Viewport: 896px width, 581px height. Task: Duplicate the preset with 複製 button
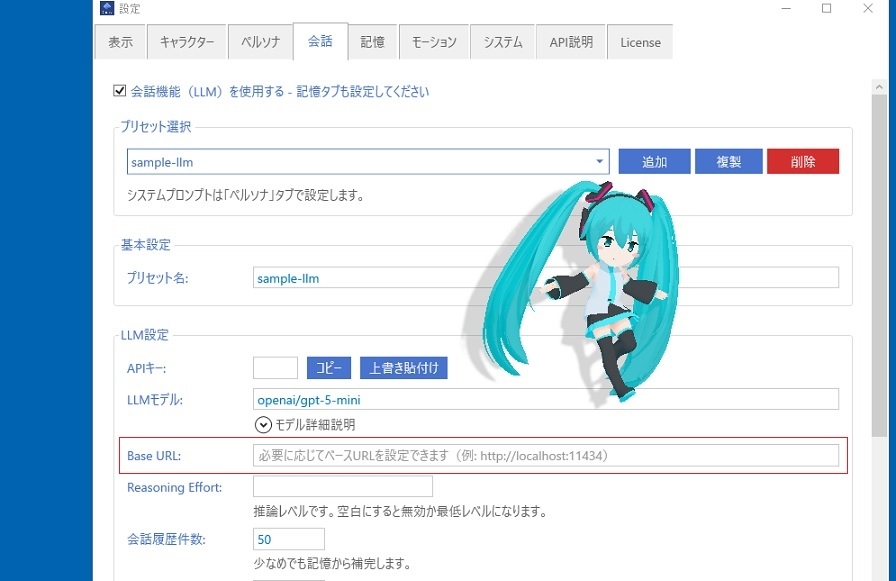[728, 161]
